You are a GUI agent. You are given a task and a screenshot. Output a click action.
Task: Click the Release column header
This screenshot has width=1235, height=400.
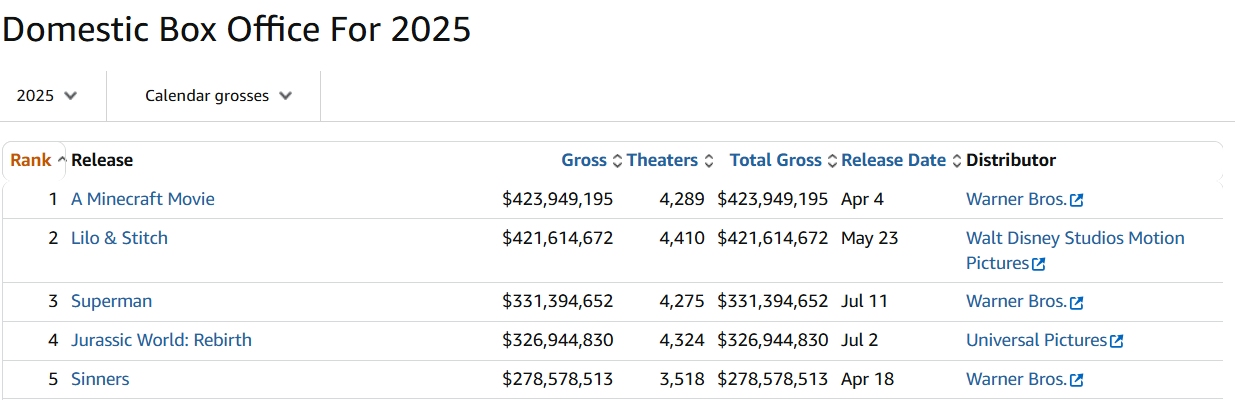click(102, 160)
